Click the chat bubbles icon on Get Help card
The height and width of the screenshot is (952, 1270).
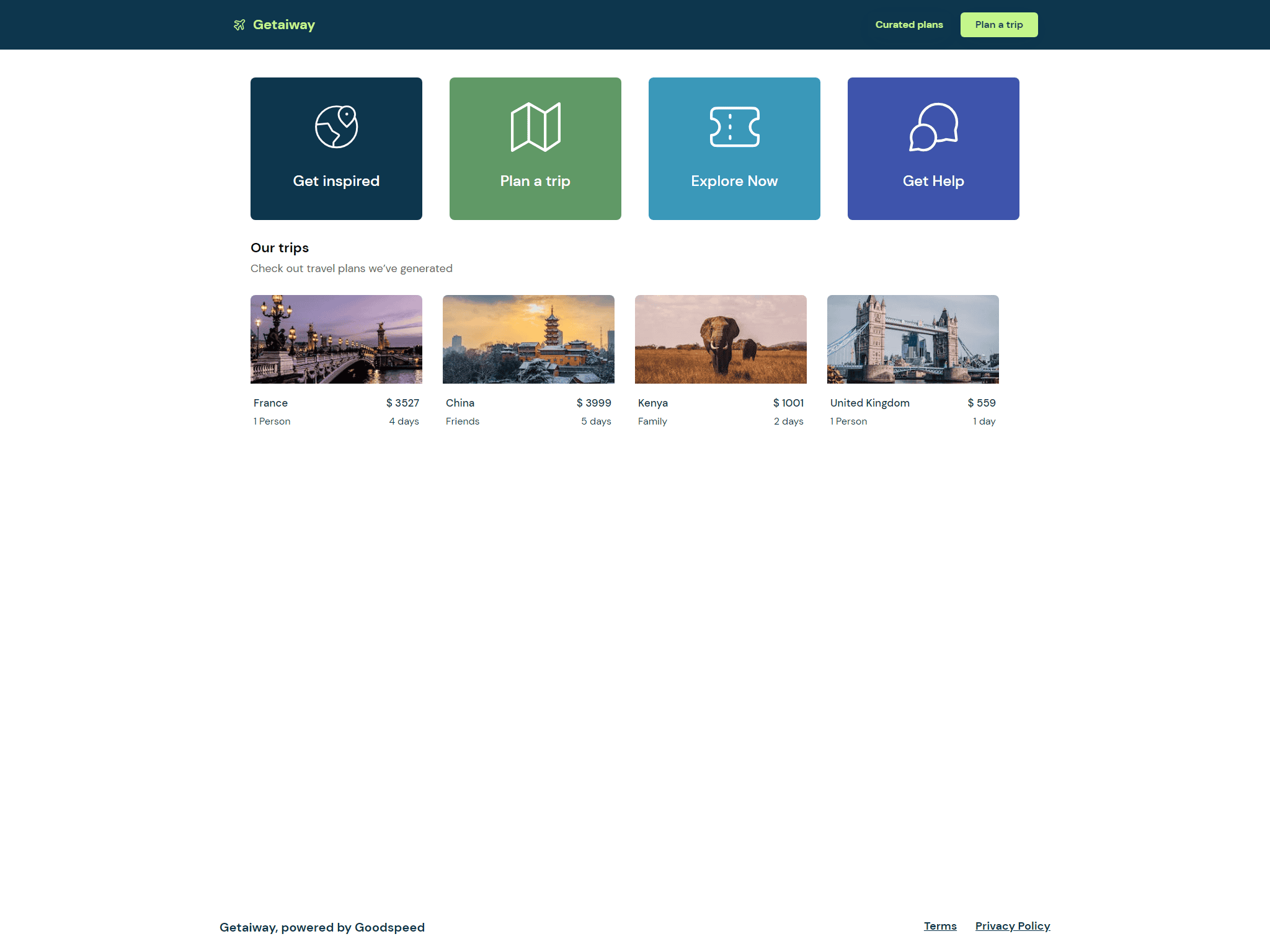click(934, 127)
